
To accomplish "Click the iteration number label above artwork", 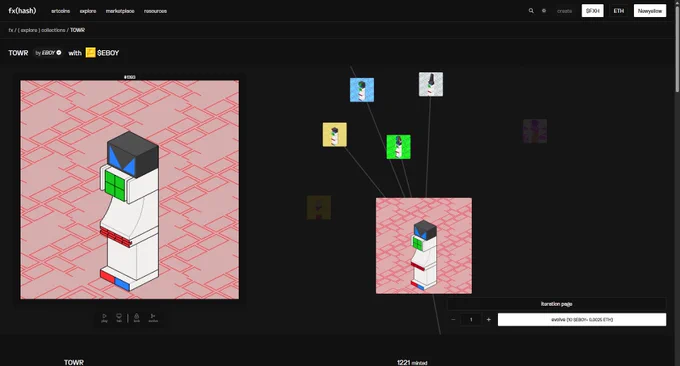I will pos(130,77).
